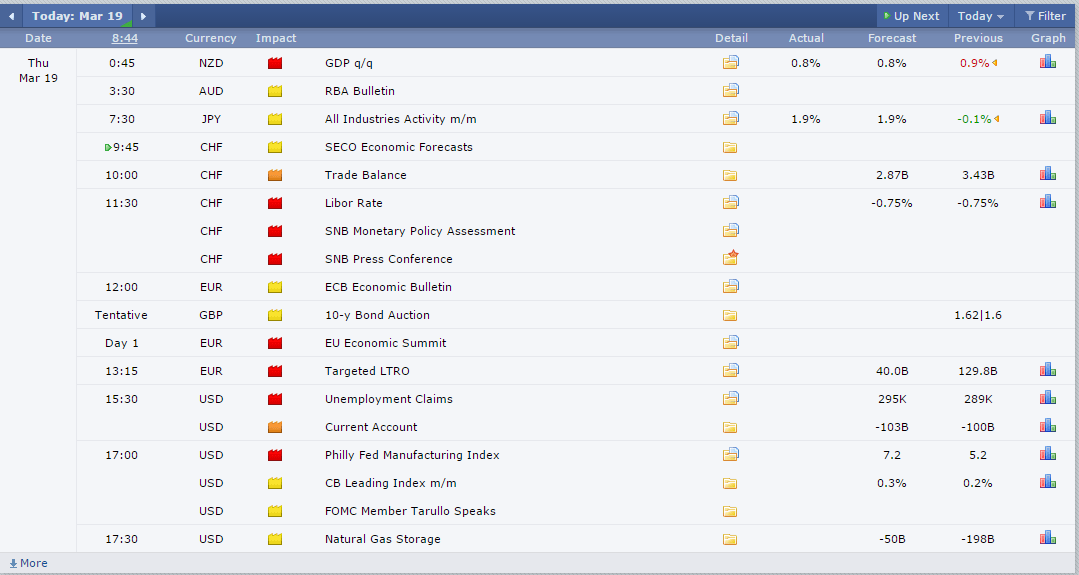Open detail for CB Leading Index m/m
This screenshot has width=1079, height=575.
pyautogui.click(x=730, y=484)
